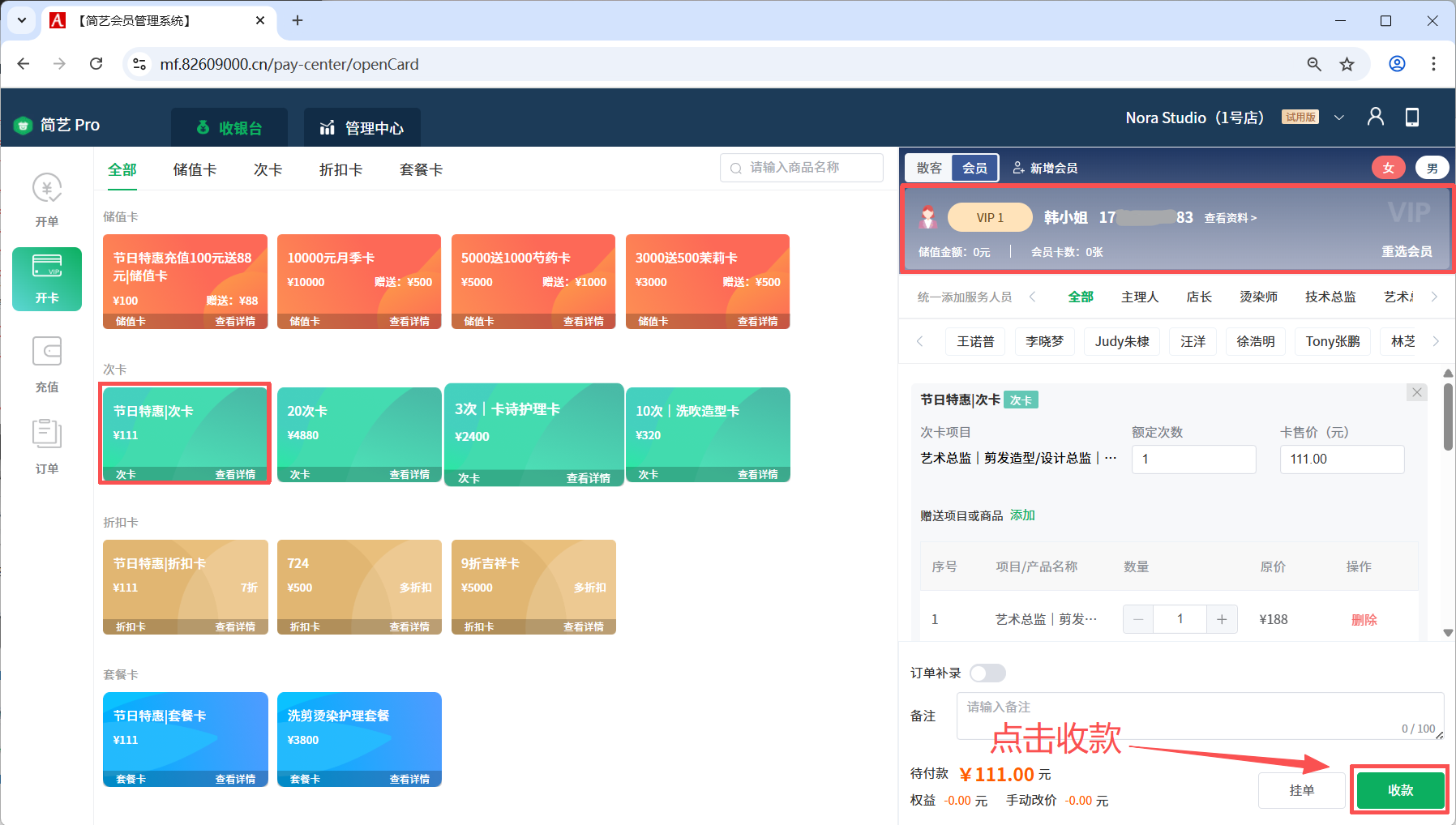Expand the store selector dropdown arrow
The width and height of the screenshot is (1456, 825).
click(x=1339, y=118)
